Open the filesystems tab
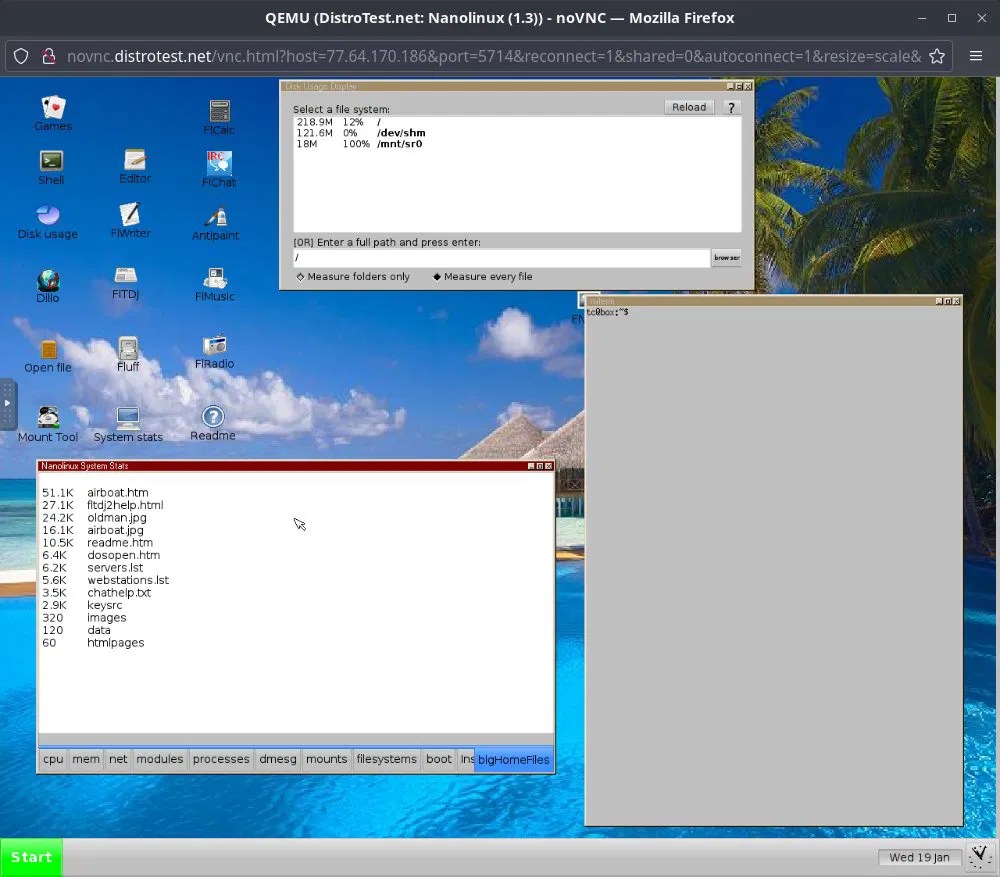The image size is (1000, 877). [x=386, y=759]
